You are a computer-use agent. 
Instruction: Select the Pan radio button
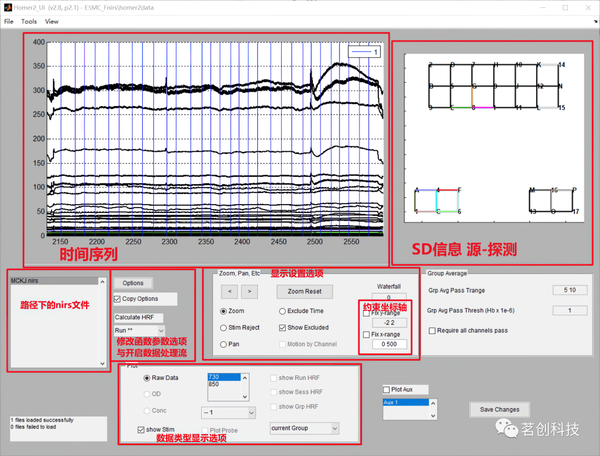tap(223, 344)
